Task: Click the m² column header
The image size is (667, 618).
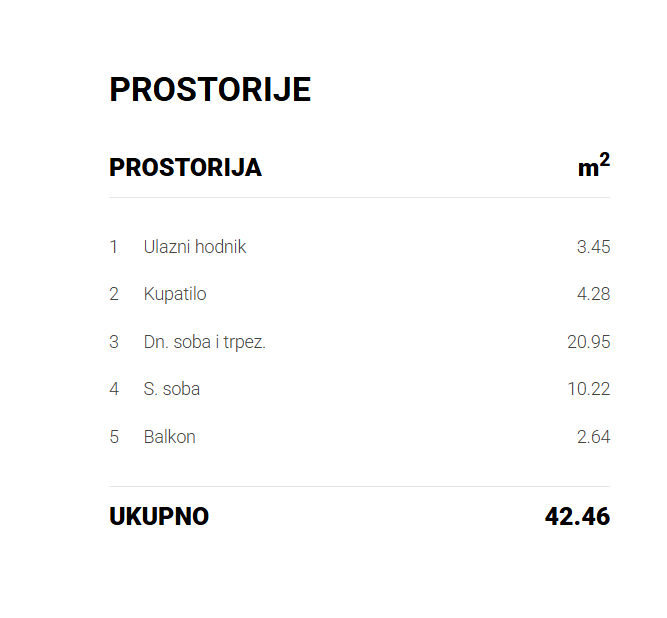Action: (594, 165)
